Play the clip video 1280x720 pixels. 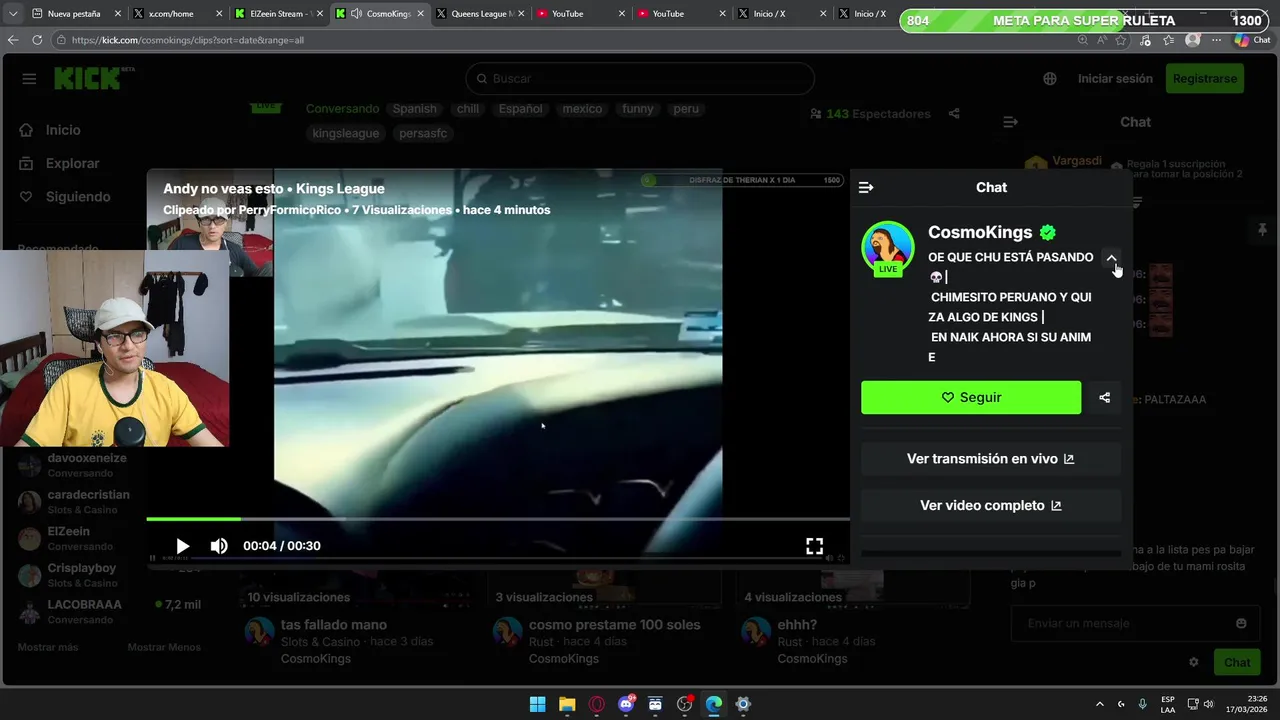coord(182,546)
